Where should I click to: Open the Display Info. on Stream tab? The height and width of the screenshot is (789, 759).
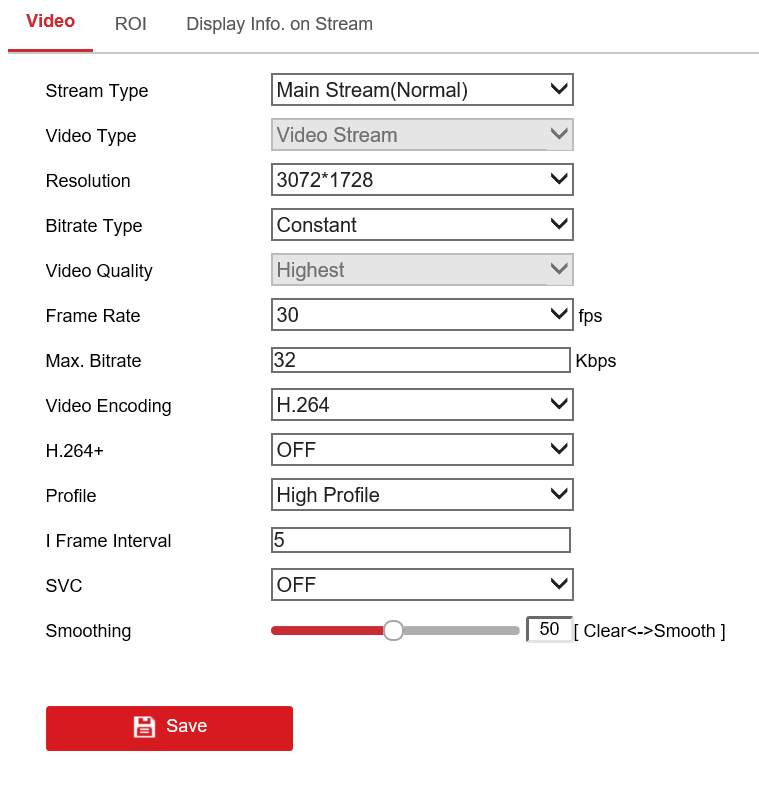pyautogui.click(x=279, y=24)
